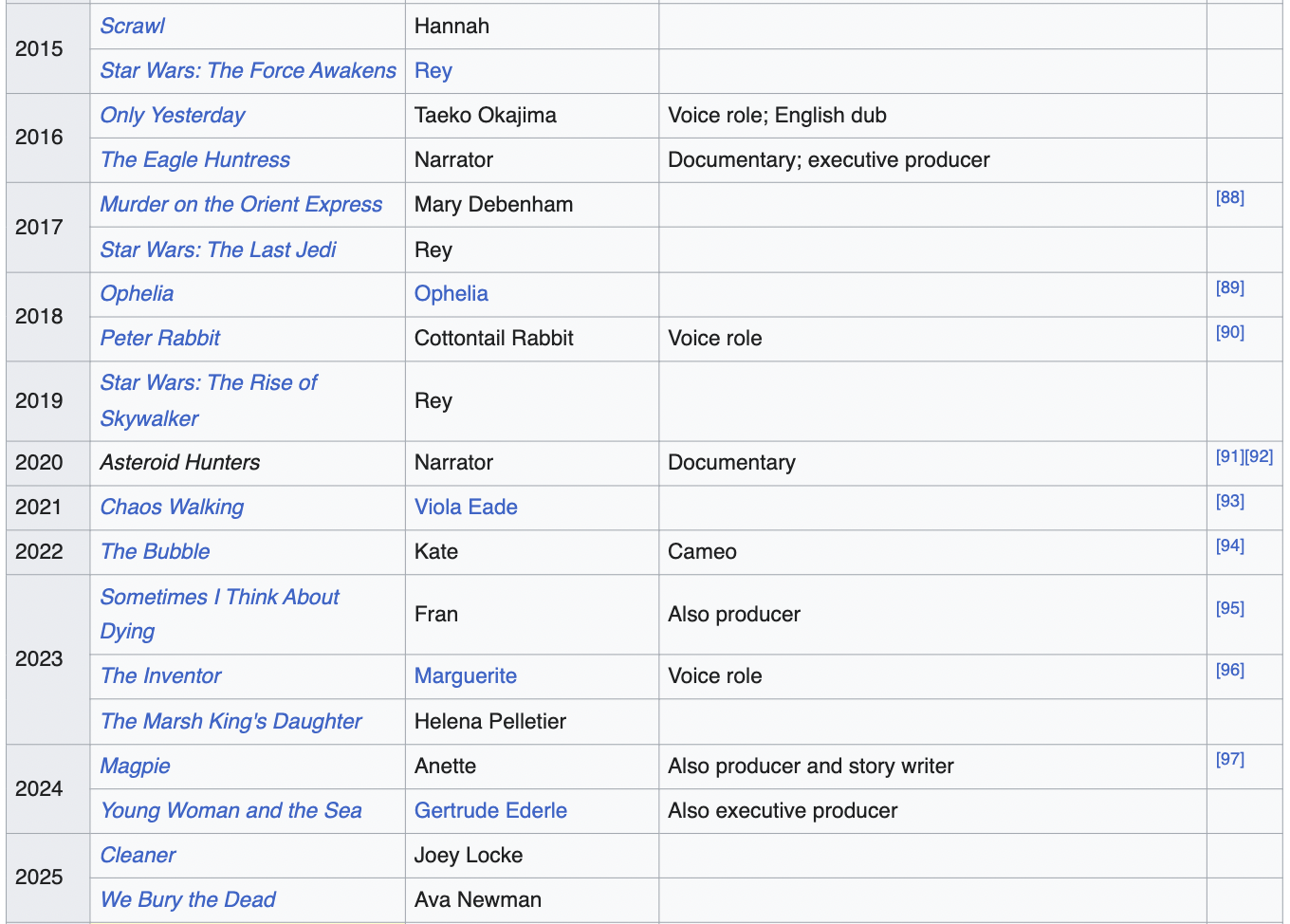Click the 2023 year cell

(47, 659)
